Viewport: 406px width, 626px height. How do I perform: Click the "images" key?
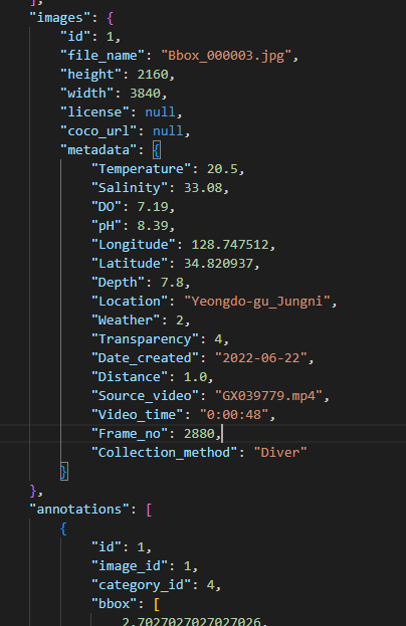point(60,18)
